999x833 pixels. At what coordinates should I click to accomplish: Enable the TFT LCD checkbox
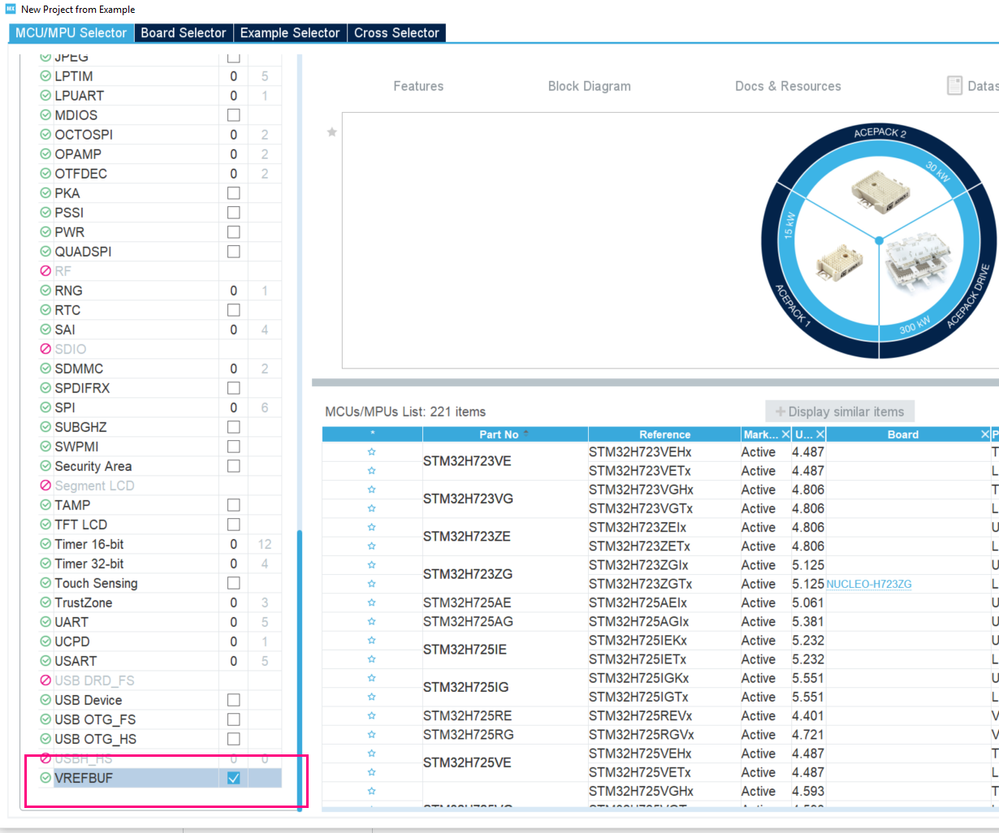tap(234, 524)
